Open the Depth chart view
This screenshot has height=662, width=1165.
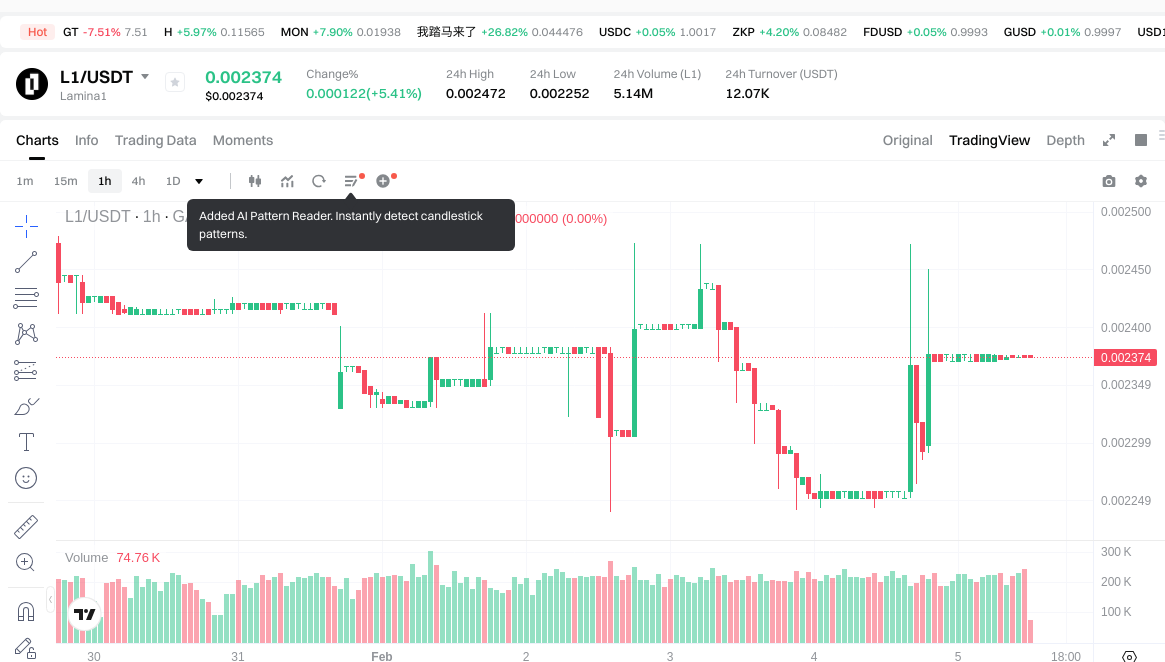click(x=1065, y=140)
